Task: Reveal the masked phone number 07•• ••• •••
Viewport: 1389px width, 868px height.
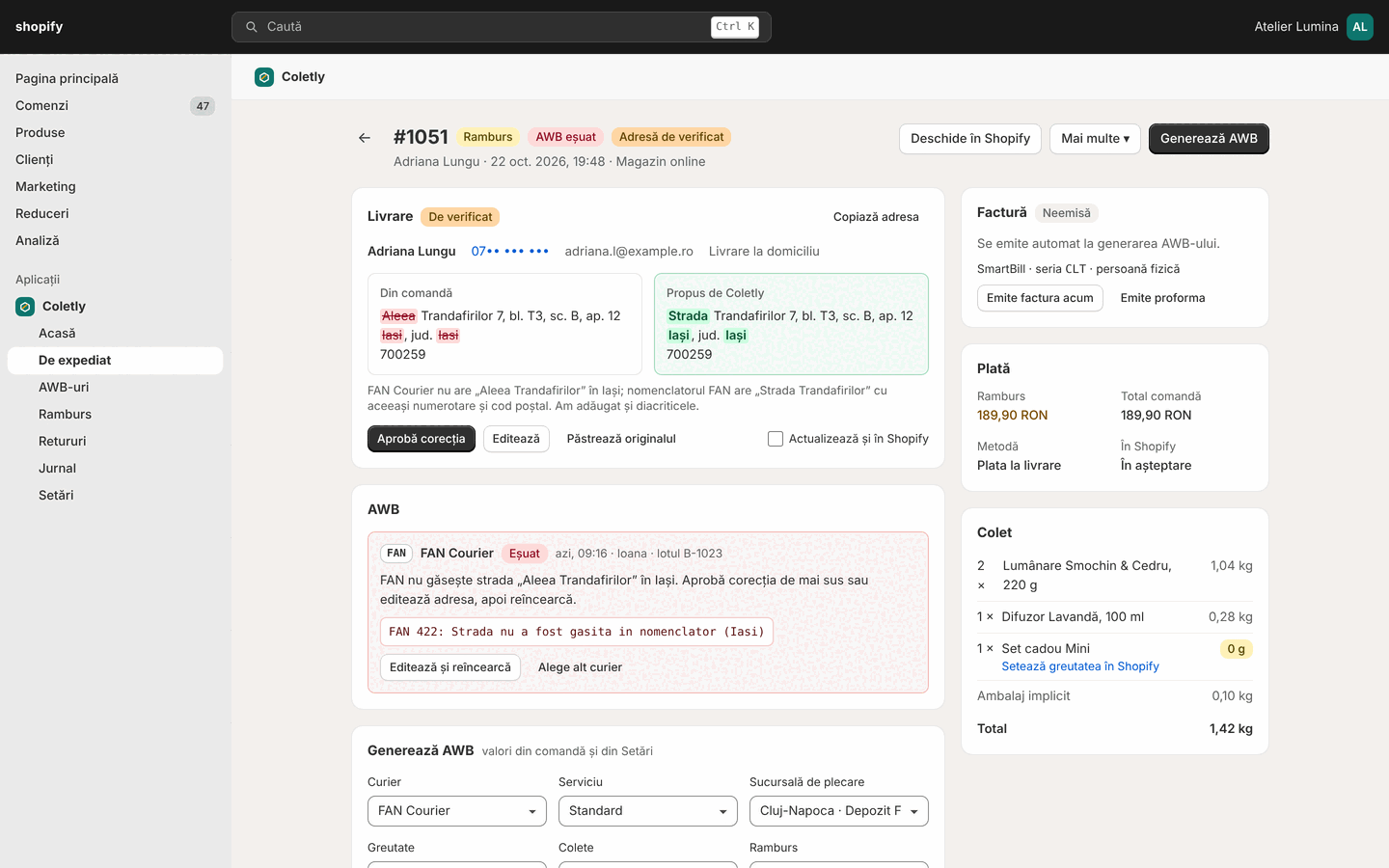Action: click(510, 252)
